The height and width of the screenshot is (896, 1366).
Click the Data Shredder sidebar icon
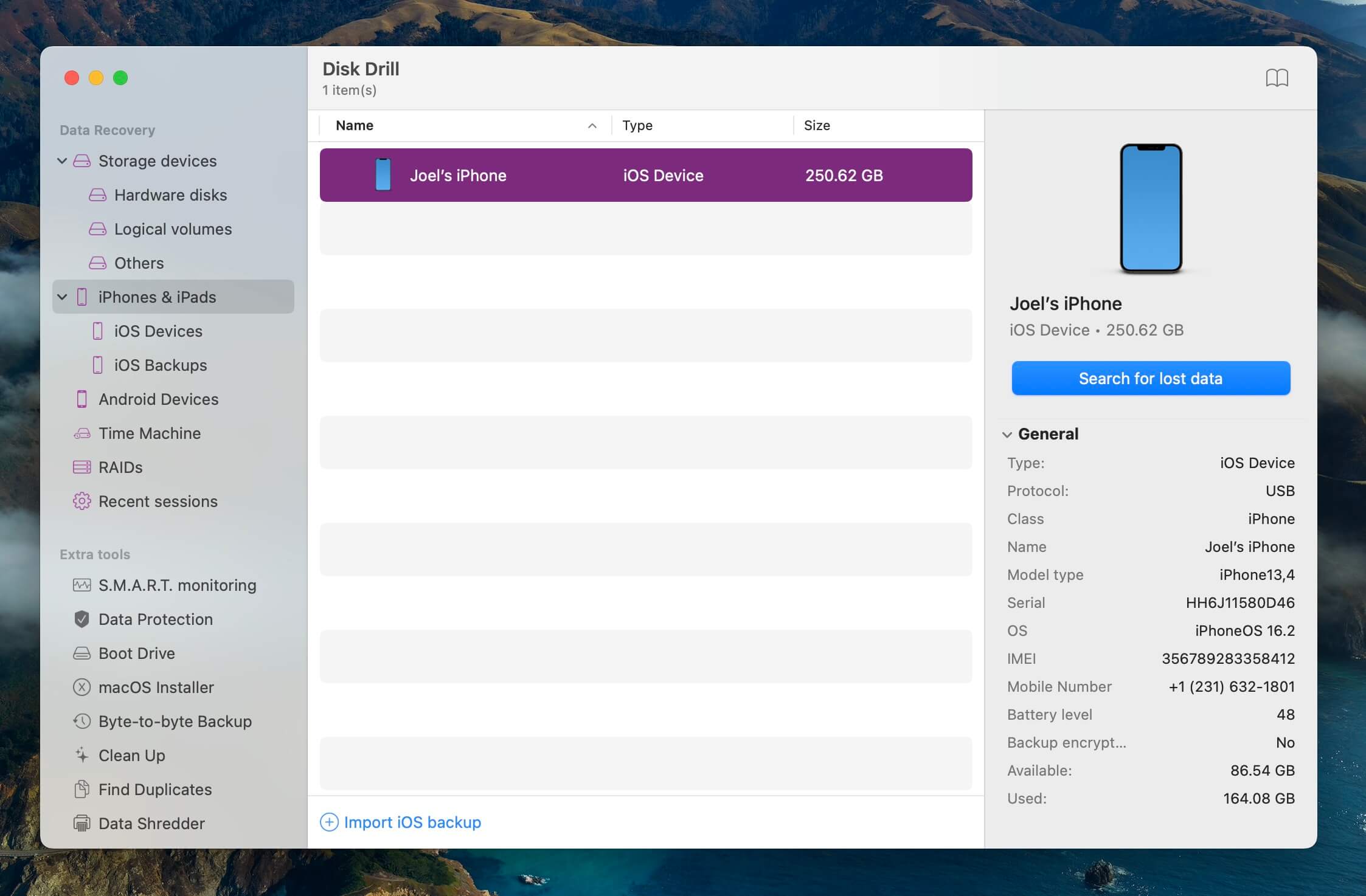pos(82,822)
